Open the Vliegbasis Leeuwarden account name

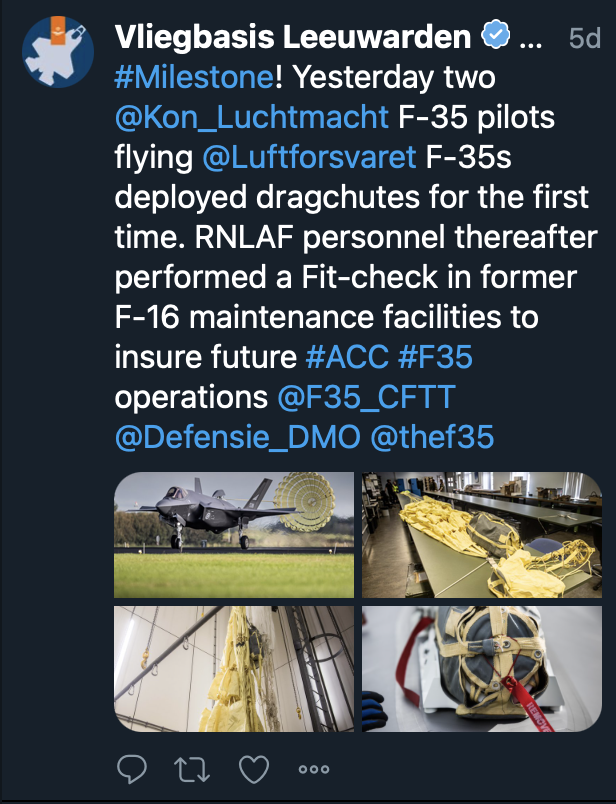pyautogui.click(x=293, y=37)
